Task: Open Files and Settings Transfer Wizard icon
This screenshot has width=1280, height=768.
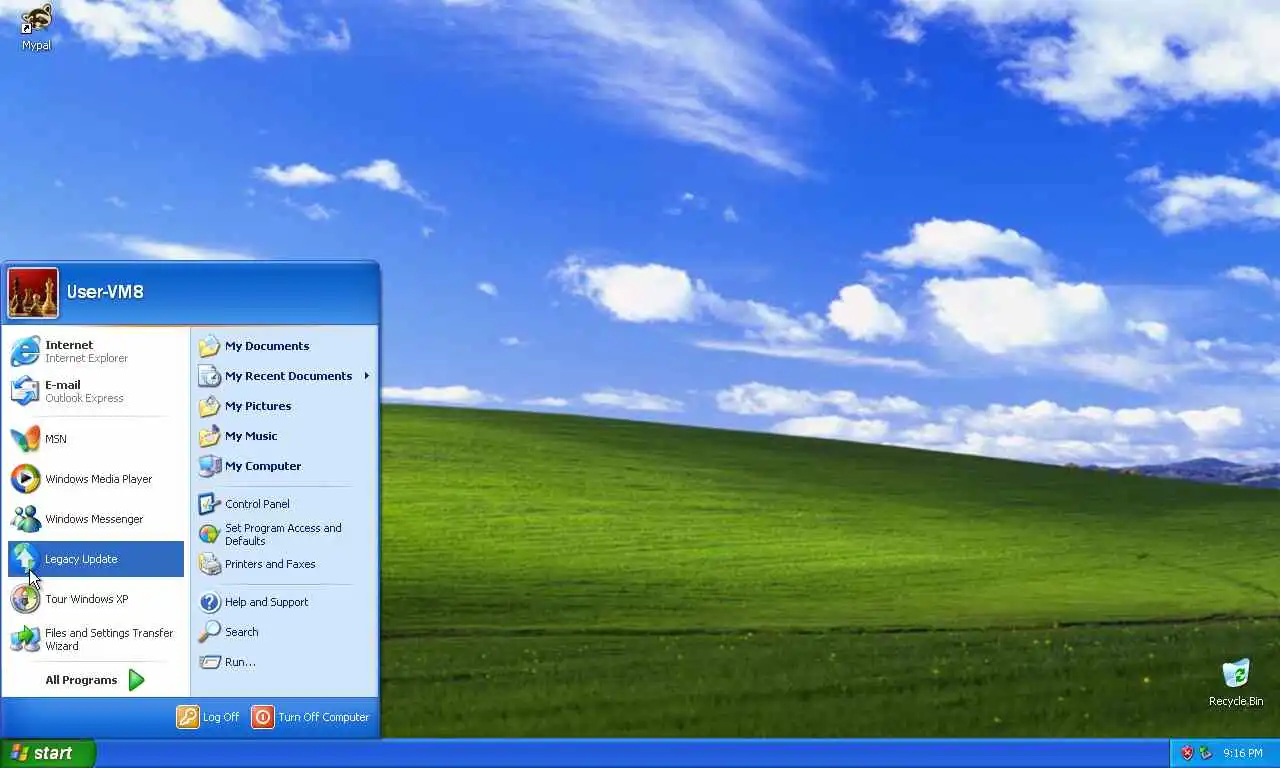Action: pyautogui.click(x=25, y=639)
